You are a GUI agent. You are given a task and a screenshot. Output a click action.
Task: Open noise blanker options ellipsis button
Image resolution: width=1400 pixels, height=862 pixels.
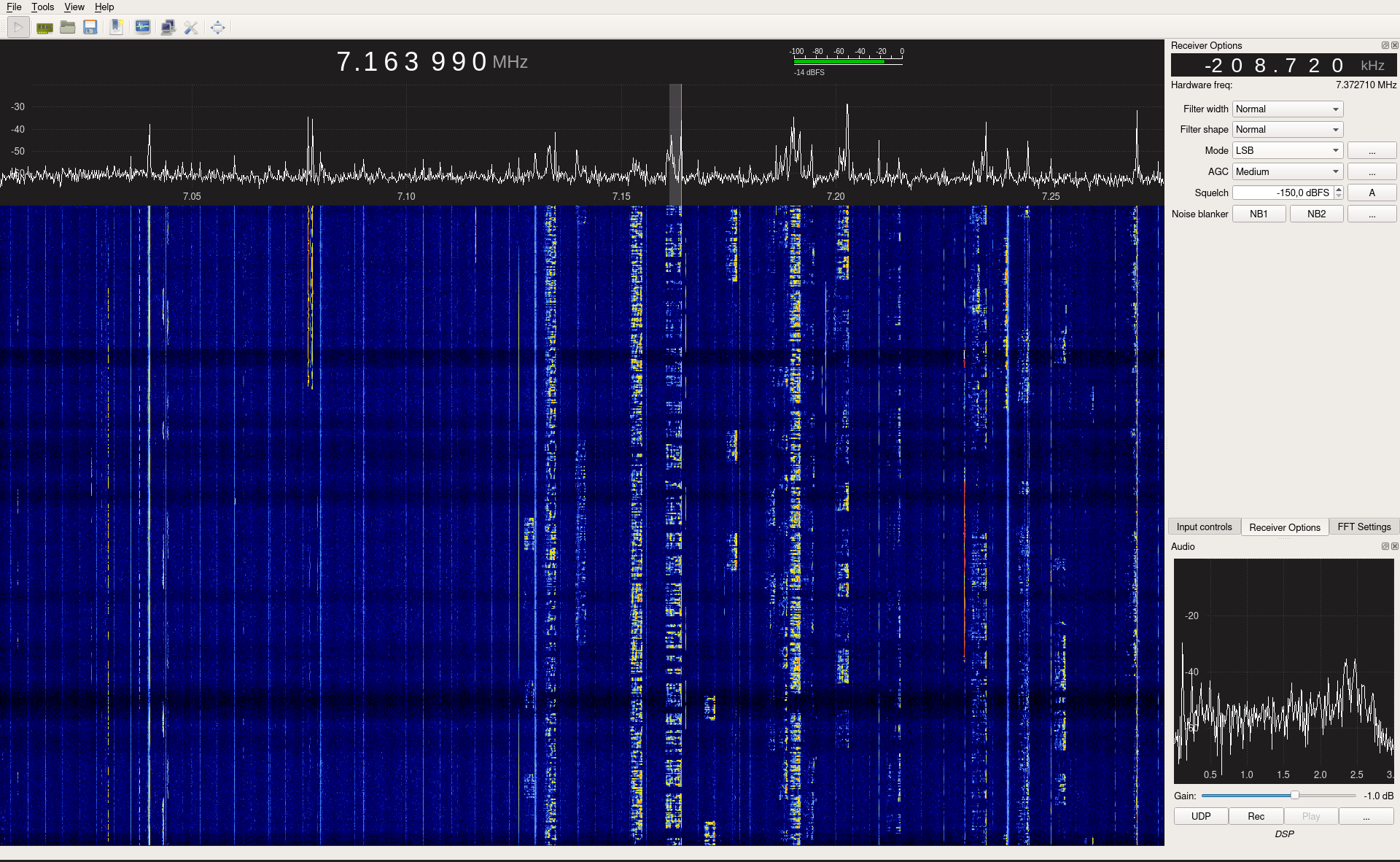click(1372, 214)
